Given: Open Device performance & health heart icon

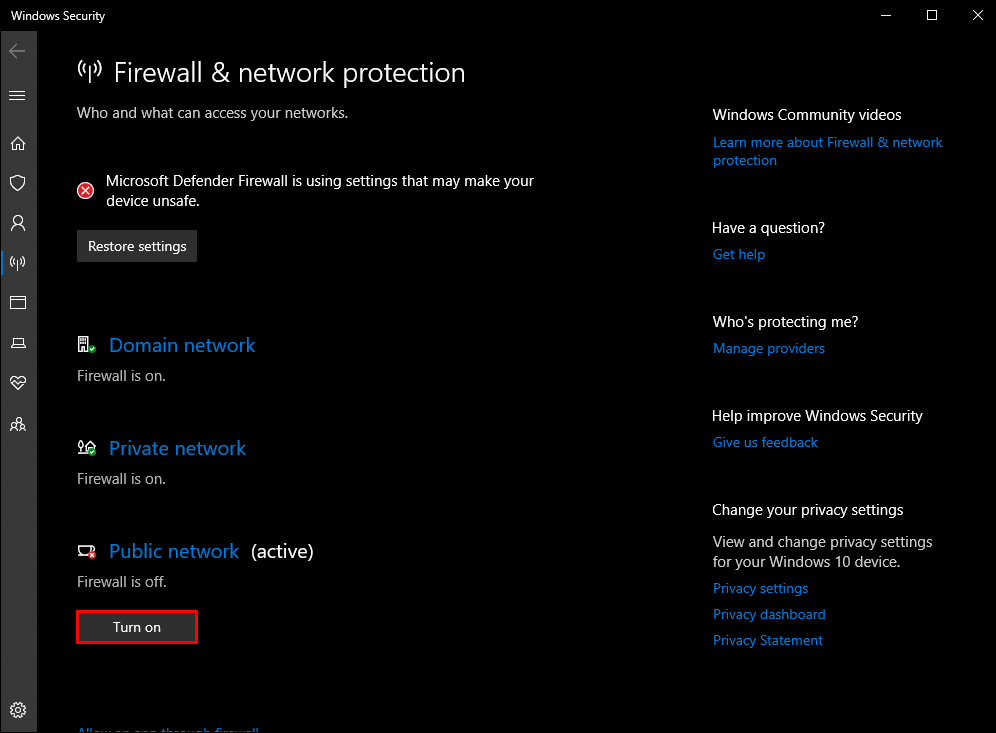Looking at the screenshot, I should tap(18, 382).
